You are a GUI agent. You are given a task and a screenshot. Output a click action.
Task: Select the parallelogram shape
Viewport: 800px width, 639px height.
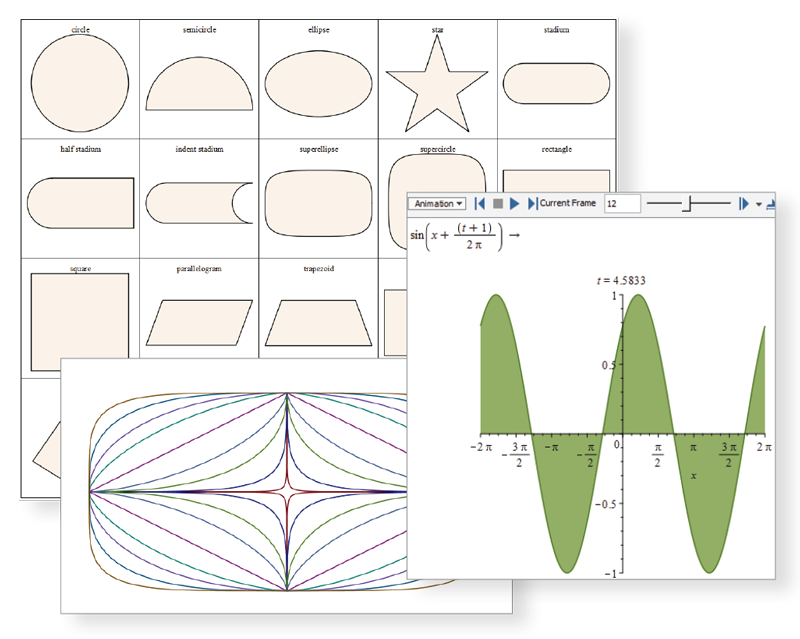coord(199,323)
